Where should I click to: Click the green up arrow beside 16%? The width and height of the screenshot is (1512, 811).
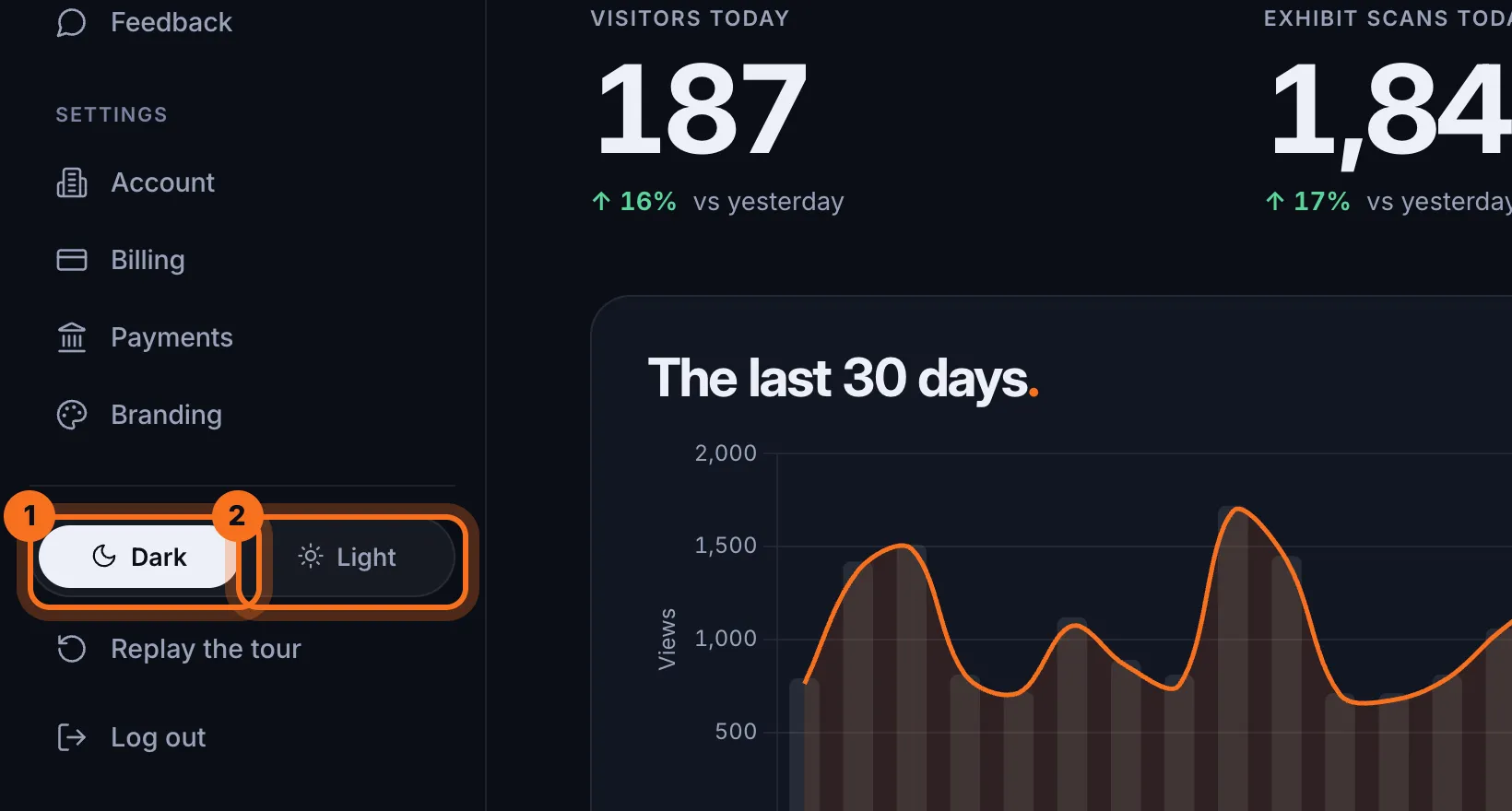(601, 201)
